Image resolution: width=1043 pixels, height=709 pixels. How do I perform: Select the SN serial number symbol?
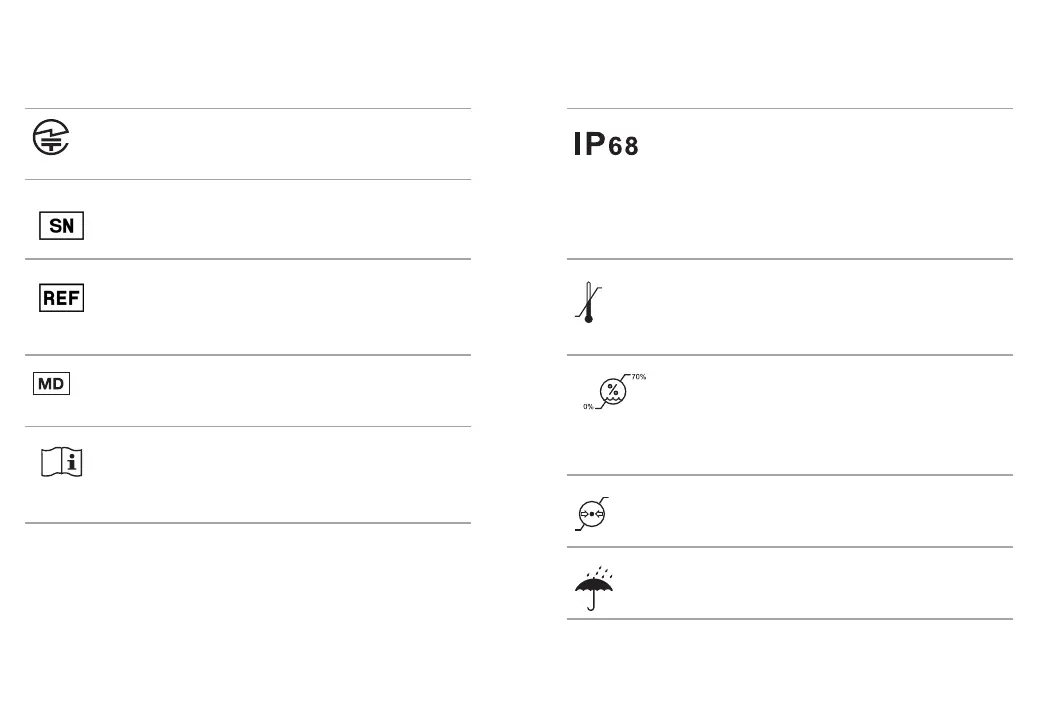click(61, 225)
